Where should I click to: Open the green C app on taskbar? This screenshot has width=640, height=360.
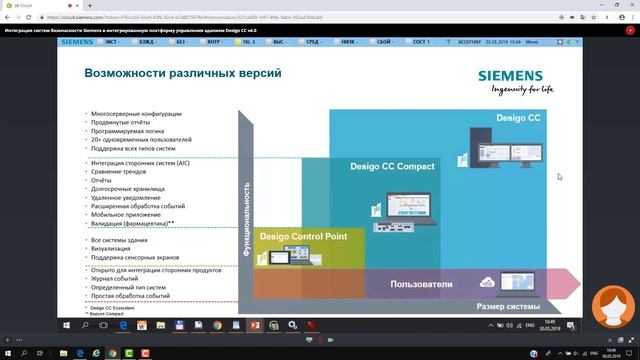(x=129, y=353)
